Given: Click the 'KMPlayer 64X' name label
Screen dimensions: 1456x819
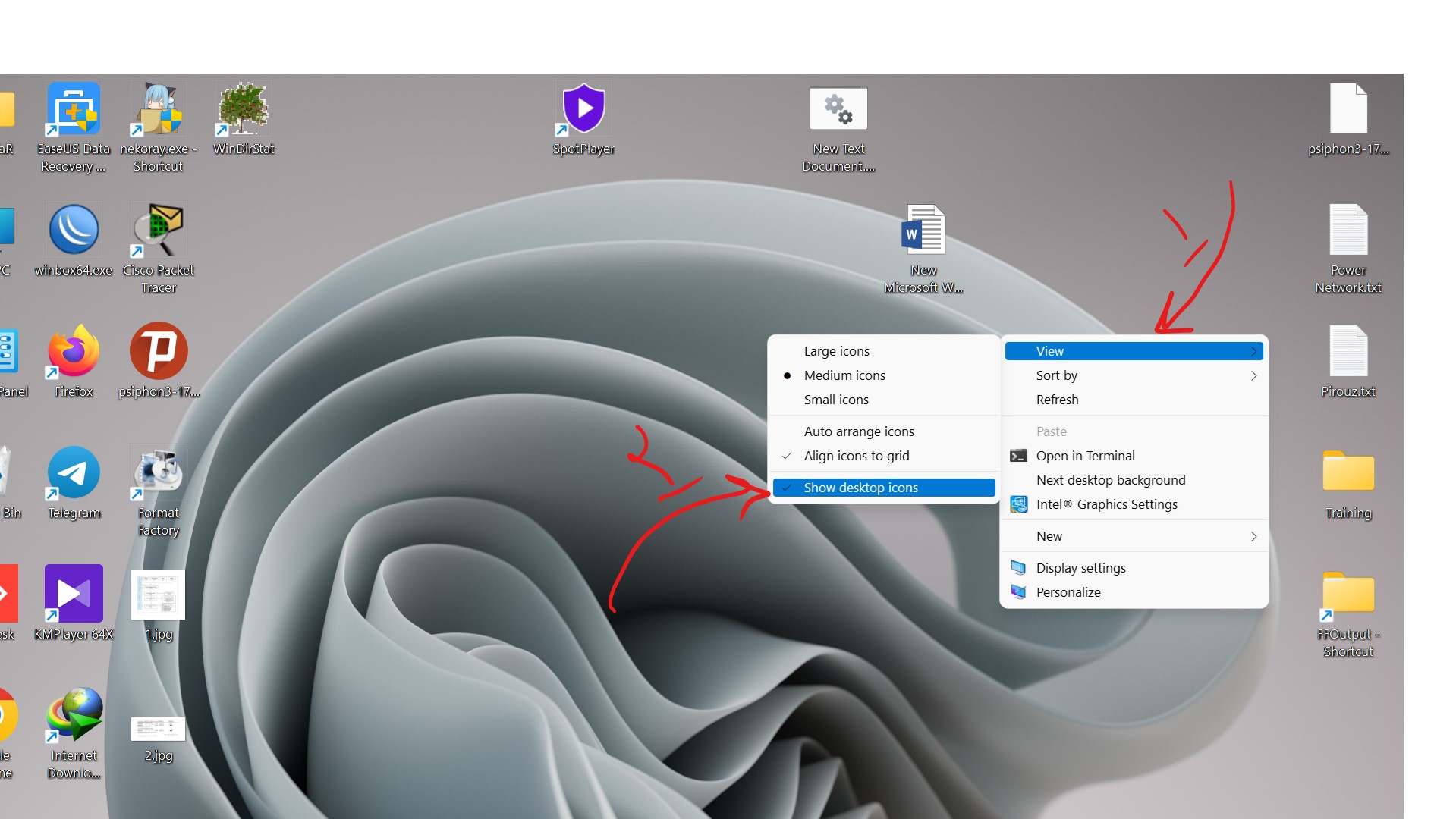Looking at the screenshot, I should pos(74,634).
